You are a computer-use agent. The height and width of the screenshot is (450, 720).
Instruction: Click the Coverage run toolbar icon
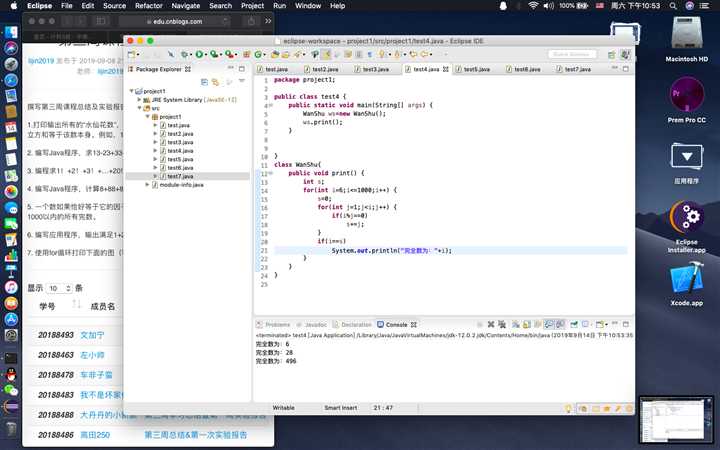tap(214, 54)
